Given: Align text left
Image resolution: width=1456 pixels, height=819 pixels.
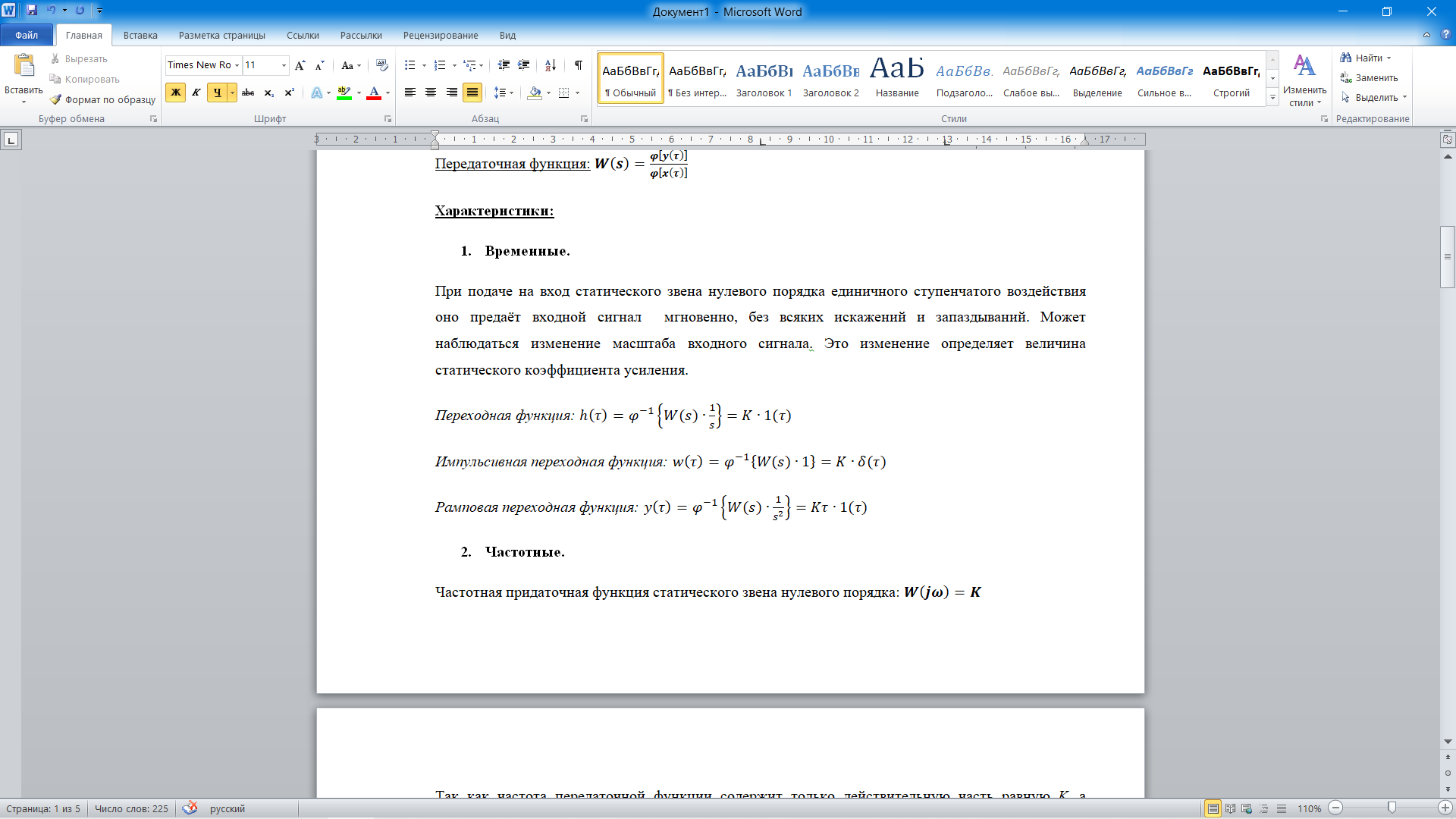Looking at the screenshot, I should click(410, 93).
